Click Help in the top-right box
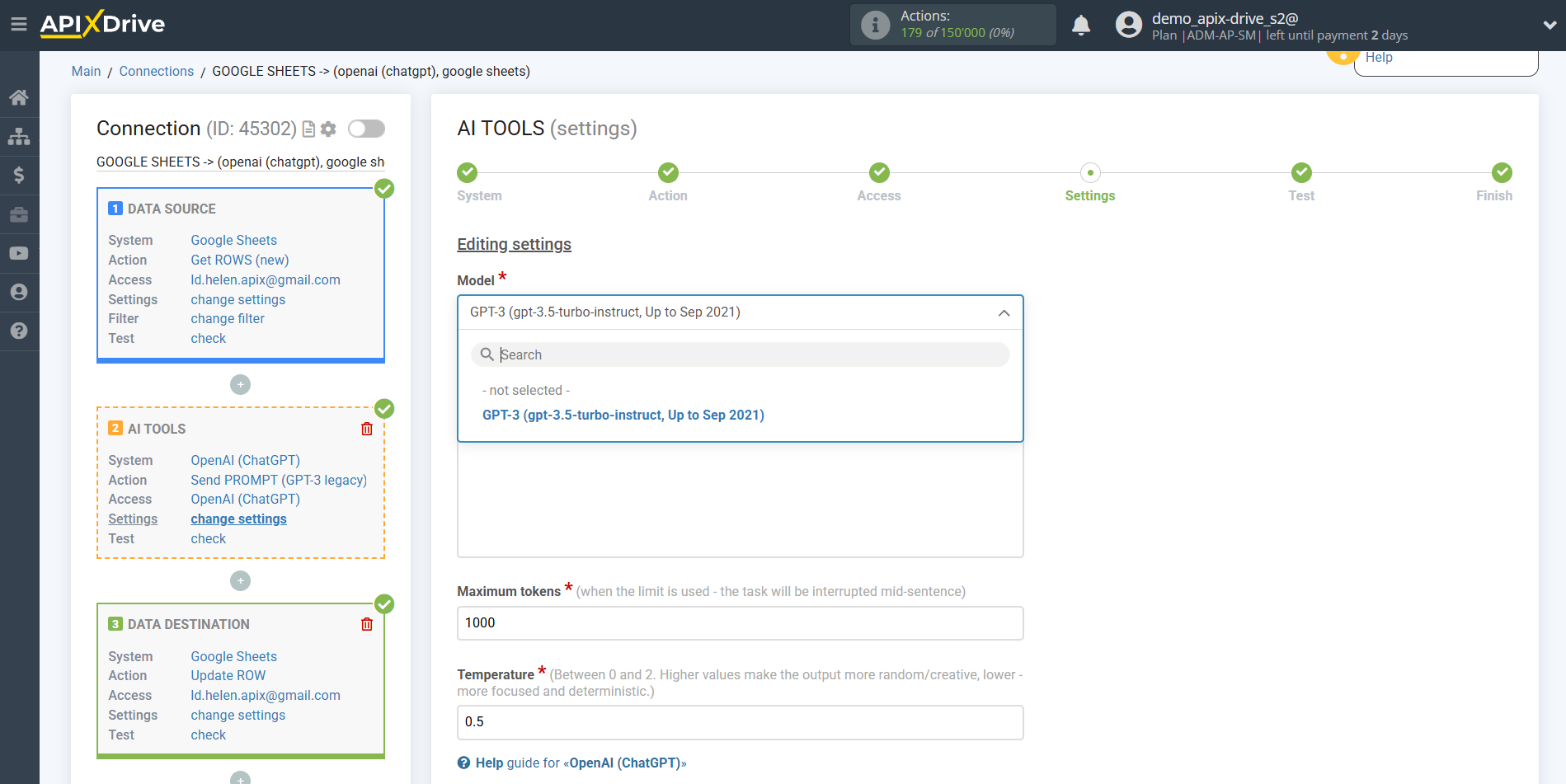The width and height of the screenshot is (1566, 784). click(x=1379, y=57)
